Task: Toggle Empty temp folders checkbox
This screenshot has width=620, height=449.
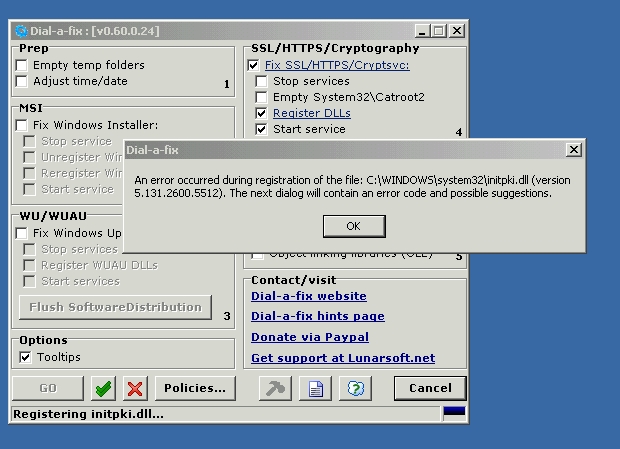Action: [x=21, y=65]
